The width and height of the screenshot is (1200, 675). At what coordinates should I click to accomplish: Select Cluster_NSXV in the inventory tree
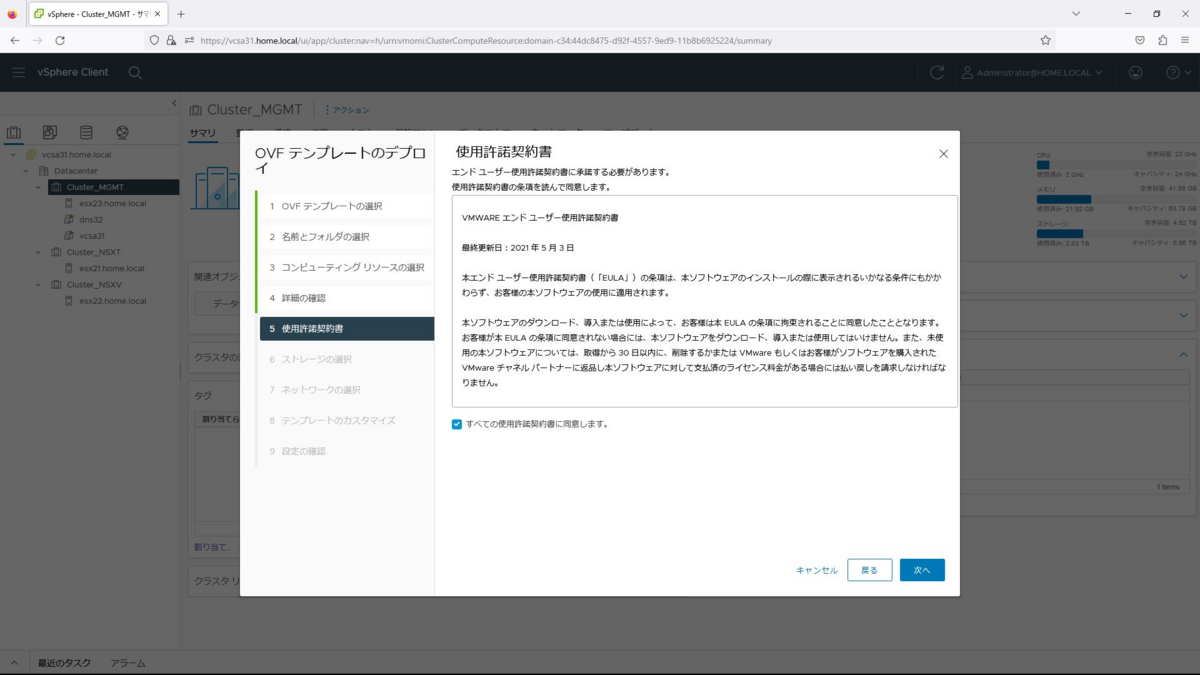(93, 284)
